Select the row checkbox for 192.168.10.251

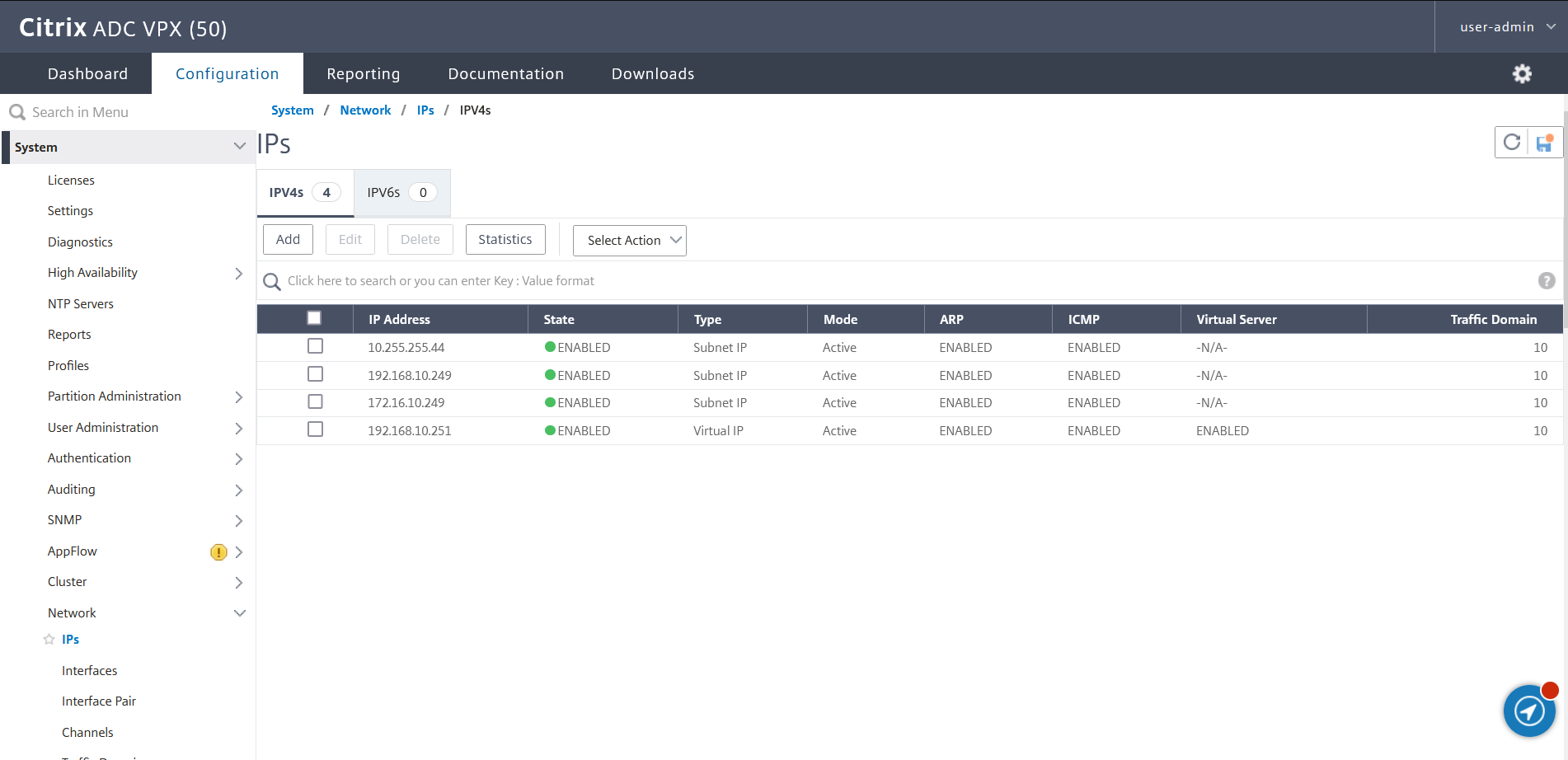315,429
